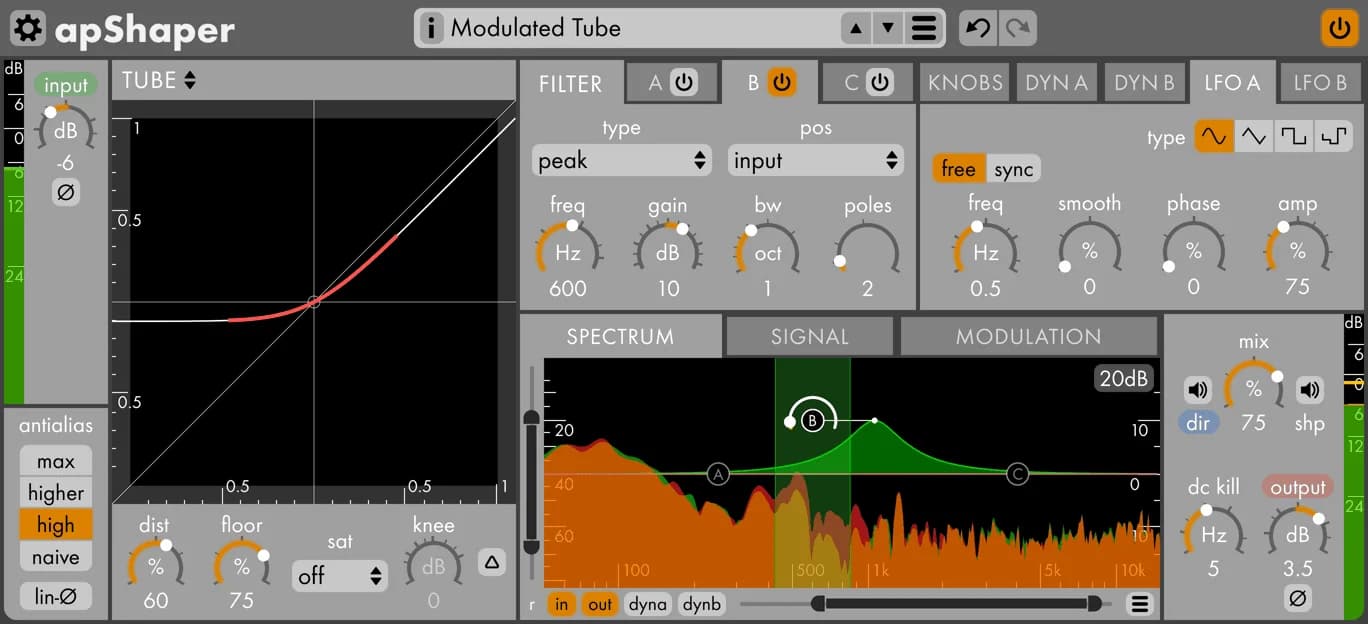This screenshot has height=624, width=1368.
Task: Open the filter type peak dropdown
Action: (621, 161)
